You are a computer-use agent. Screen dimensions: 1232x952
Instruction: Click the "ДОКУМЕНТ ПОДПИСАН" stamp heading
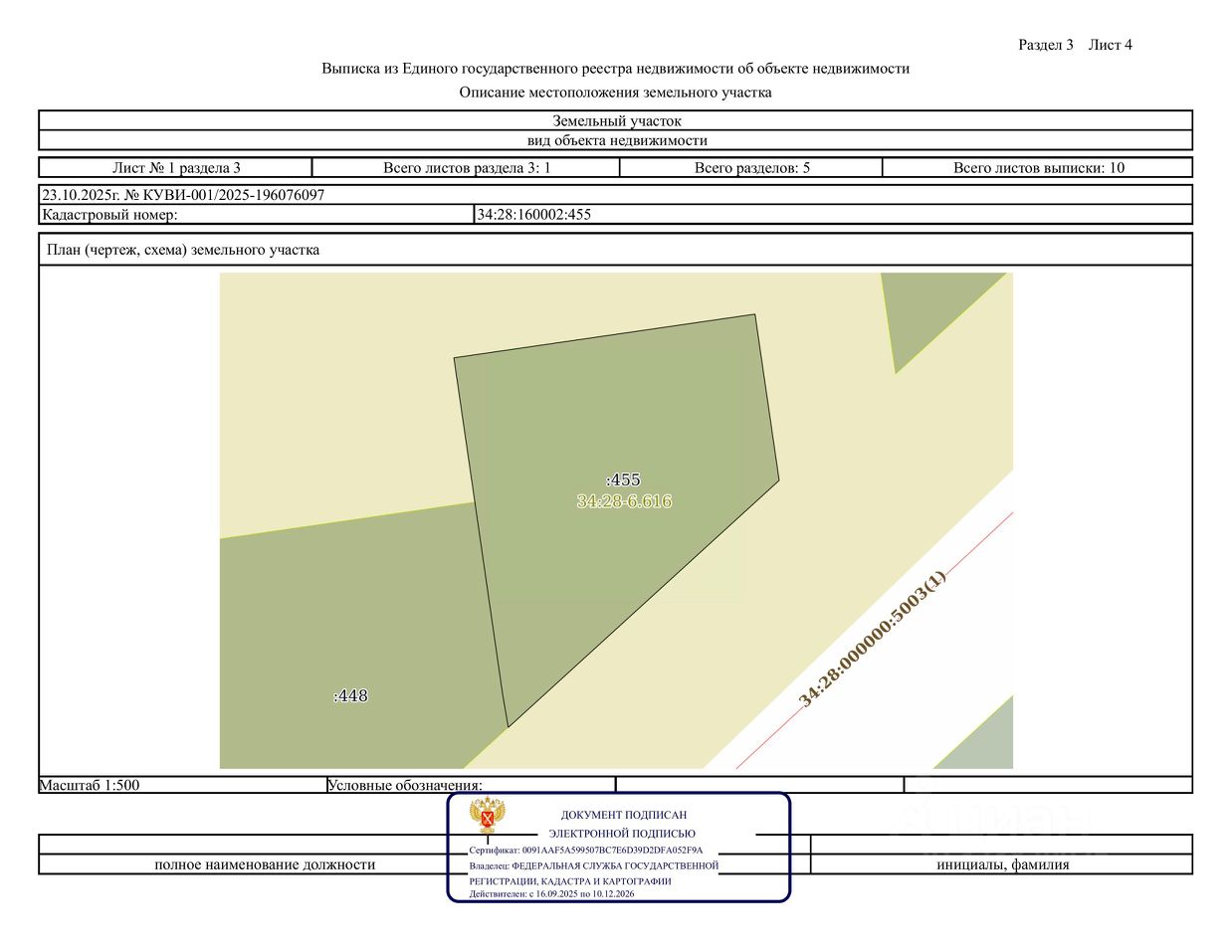tap(624, 815)
